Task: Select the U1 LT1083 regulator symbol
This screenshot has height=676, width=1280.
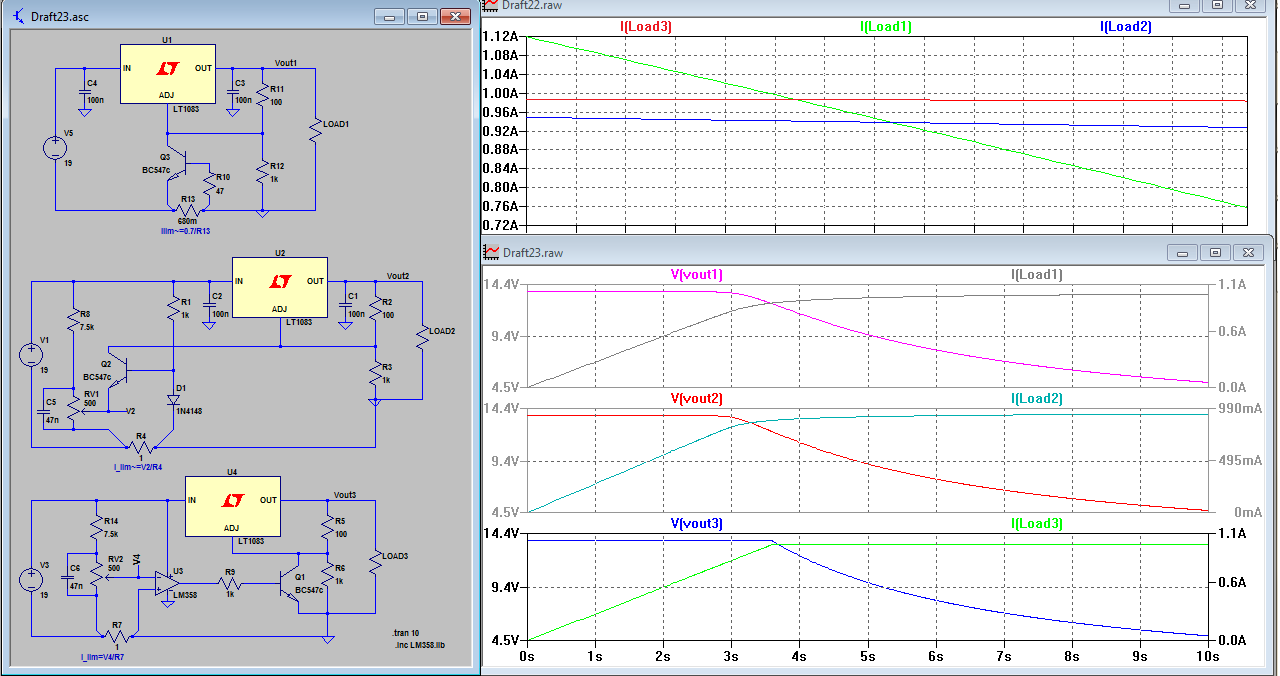Action: 167,73
